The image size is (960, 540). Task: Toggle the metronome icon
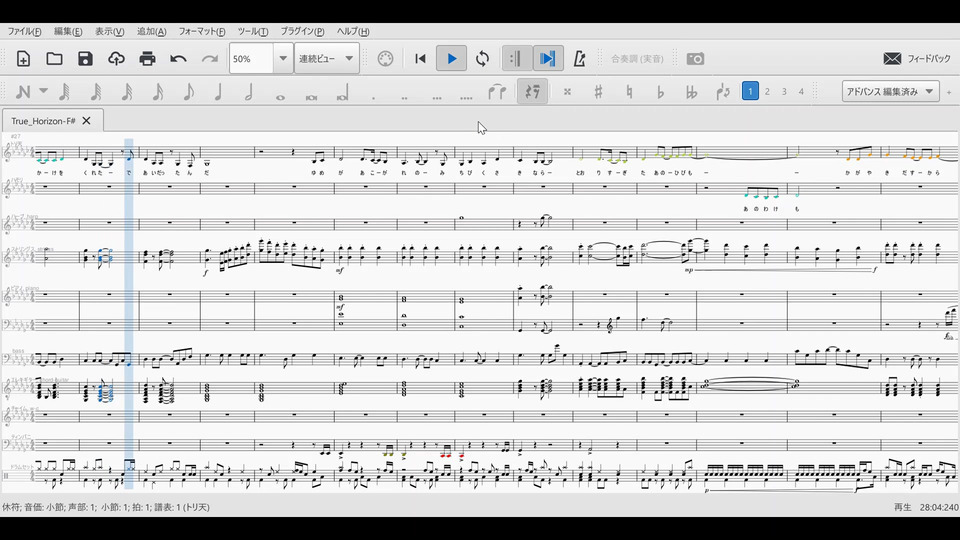[x=579, y=59]
